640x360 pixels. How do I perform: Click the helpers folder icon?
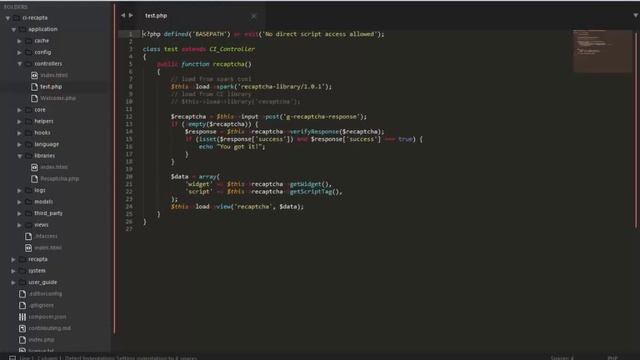tap(29, 121)
